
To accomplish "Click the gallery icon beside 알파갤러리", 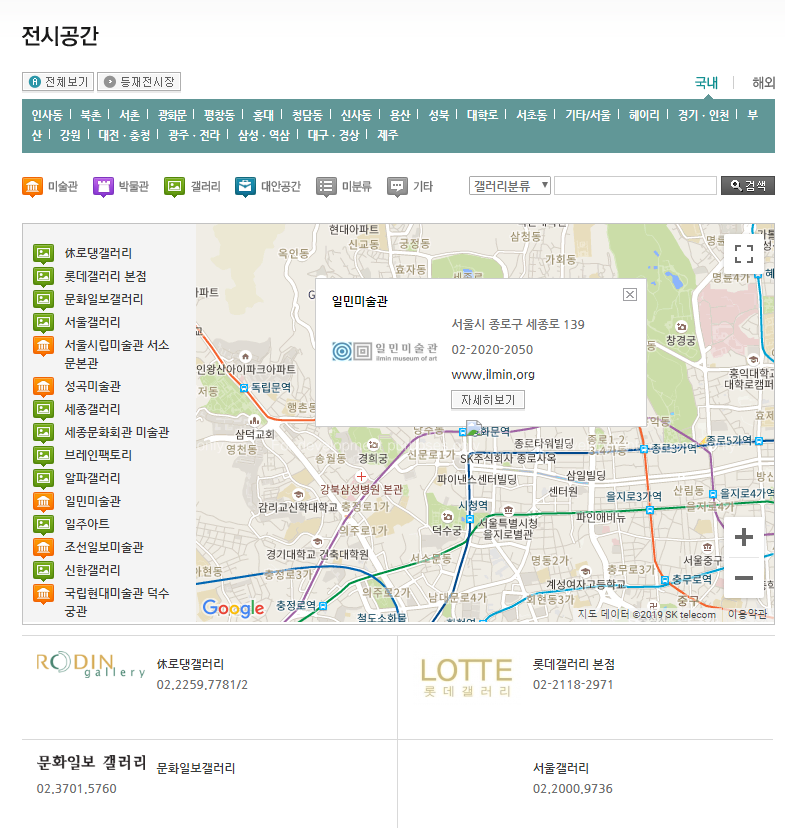I will pyautogui.click(x=43, y=478).
